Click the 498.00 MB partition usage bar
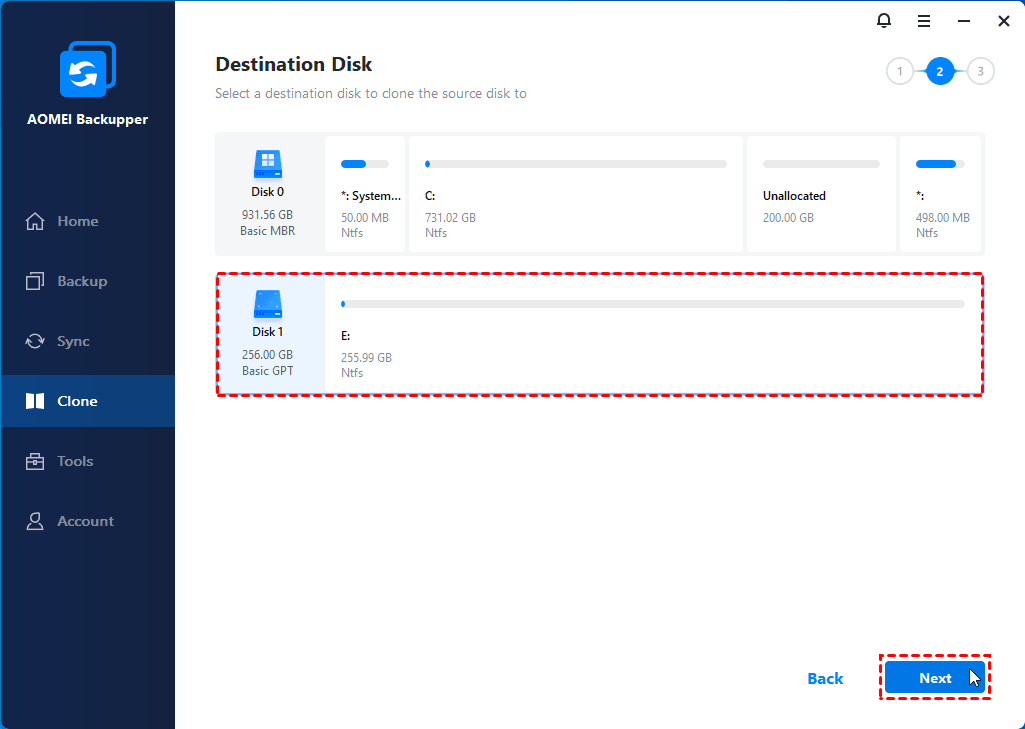This screenshot has width=1025, height=729. pos(936,164)
